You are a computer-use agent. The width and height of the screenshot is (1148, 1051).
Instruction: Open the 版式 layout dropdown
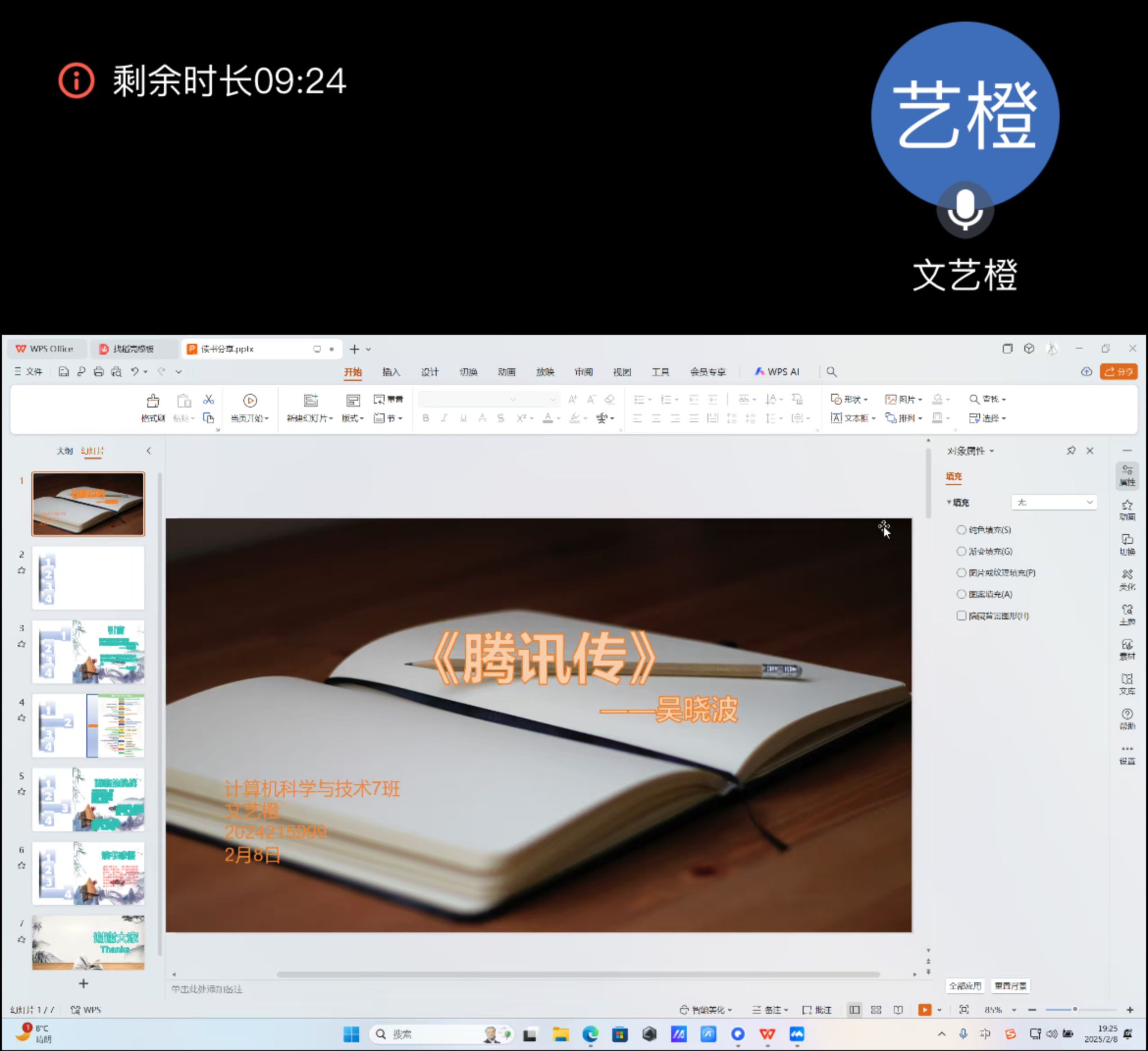[353, 419]
